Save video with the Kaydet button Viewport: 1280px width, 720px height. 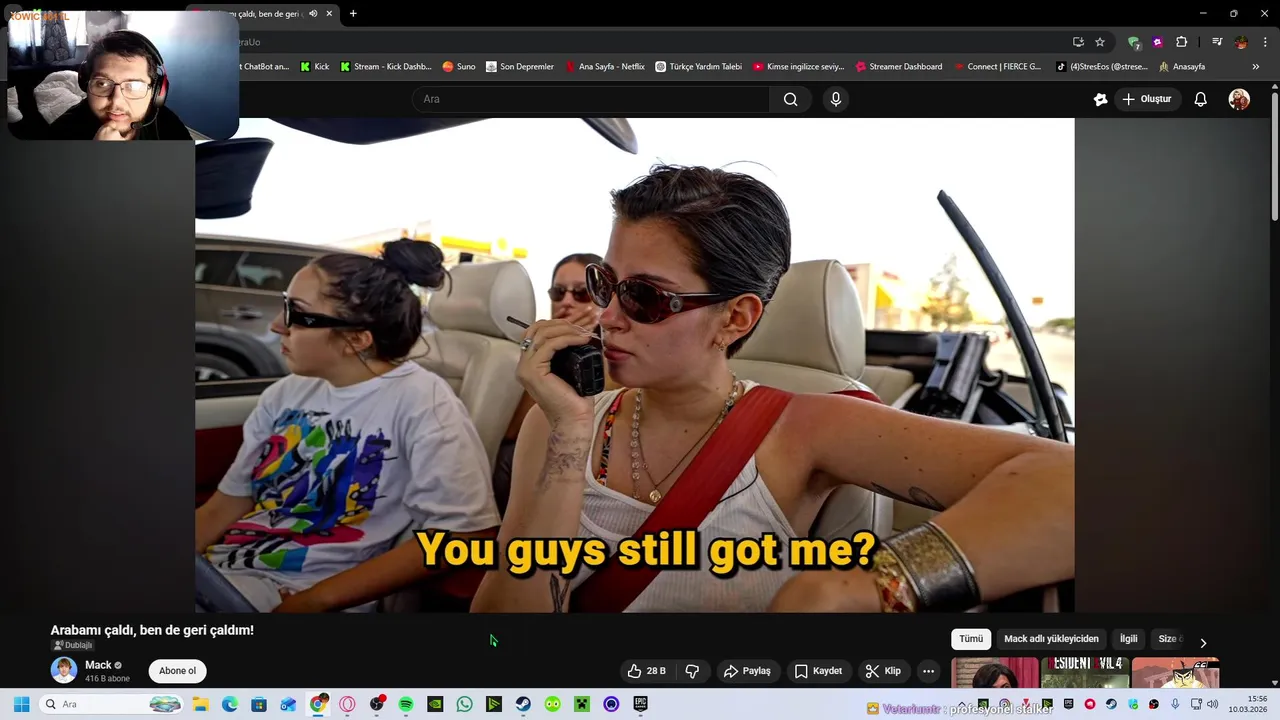point(818,671)
